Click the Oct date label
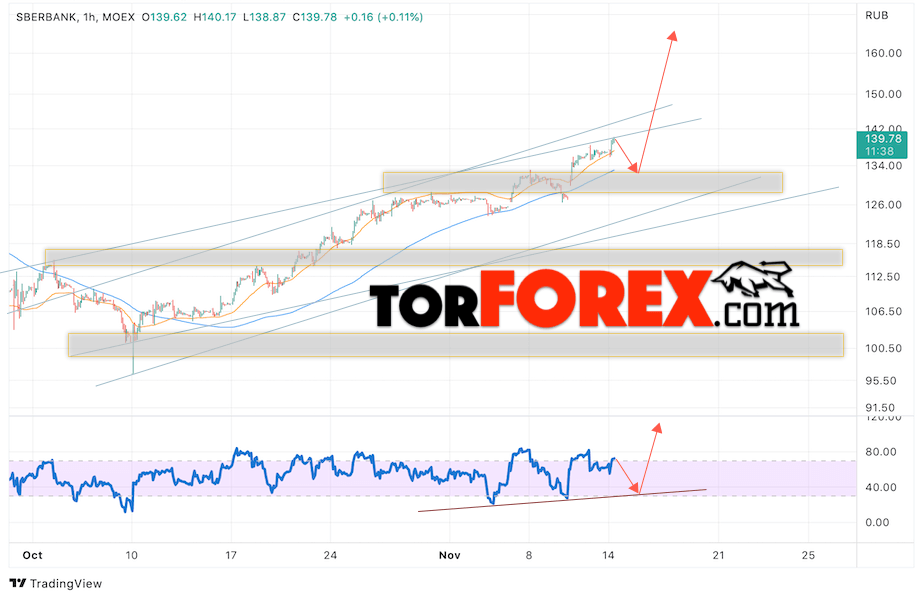This screenshot has width=923, height=599. pos(32,555)
